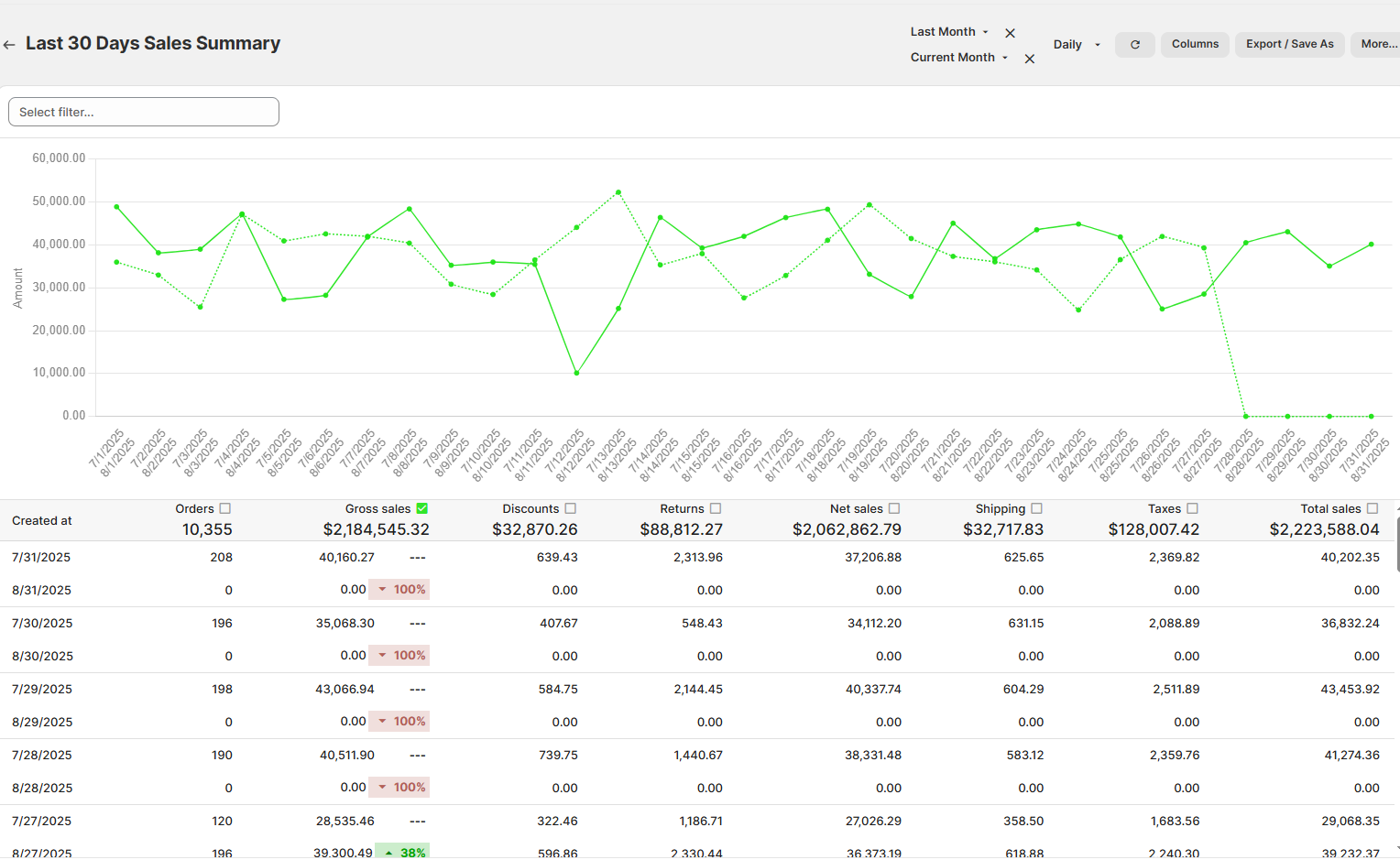1400x860 pixels.
Task: Click the 100% decrease badge for 8/28/2025
Action: click(399, 788)
